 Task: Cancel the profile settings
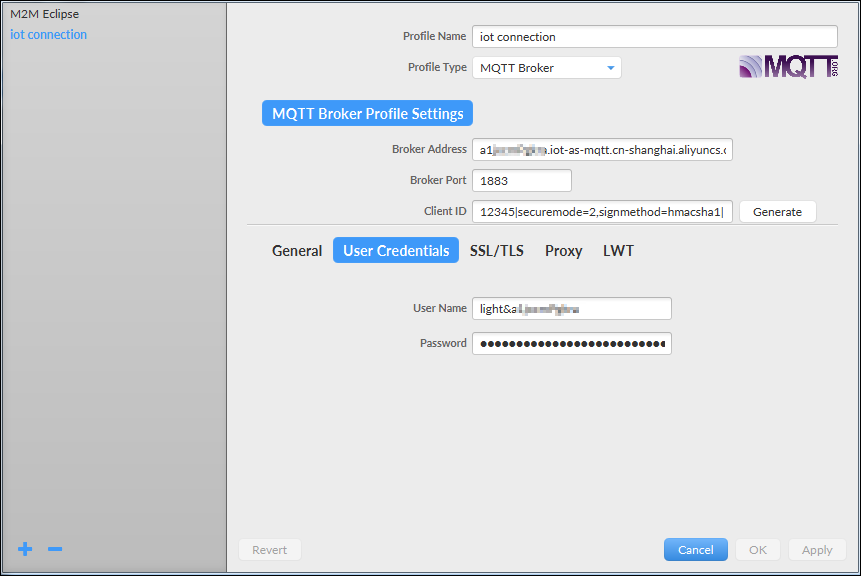click(x=695, y=549)
